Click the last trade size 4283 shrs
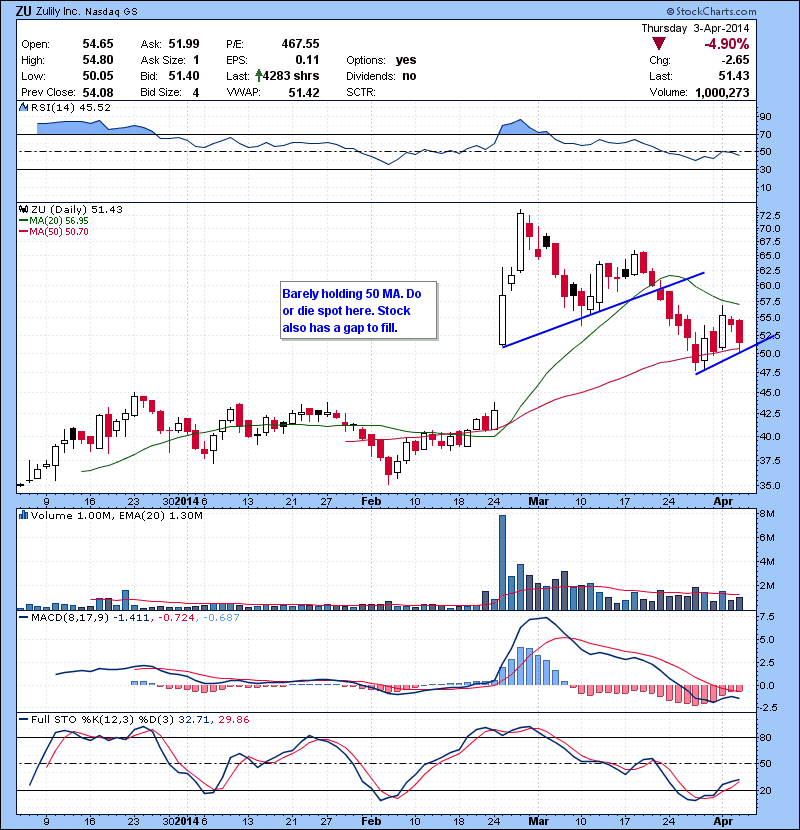Viewport: 800px width, 830px height. pyautogui.click(x=291, y=76)
